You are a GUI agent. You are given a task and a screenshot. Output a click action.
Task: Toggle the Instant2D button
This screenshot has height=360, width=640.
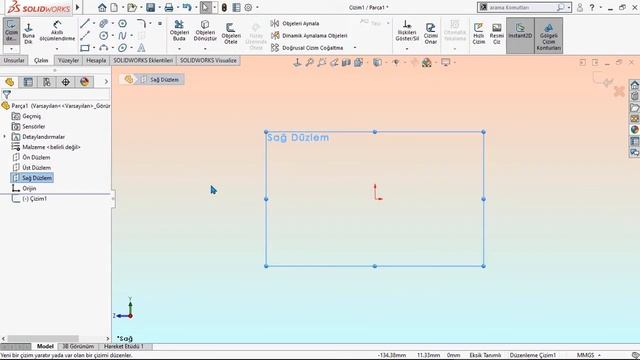tap(520, 35)
